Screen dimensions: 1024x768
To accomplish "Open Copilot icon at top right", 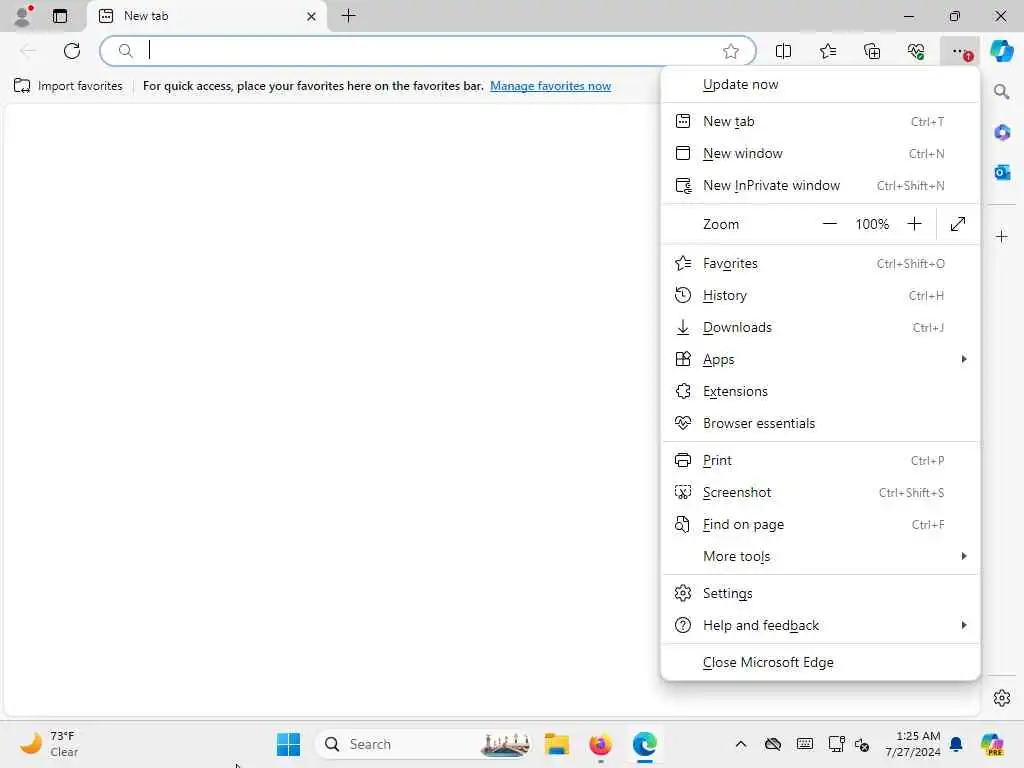I will tap(1001, 51).
